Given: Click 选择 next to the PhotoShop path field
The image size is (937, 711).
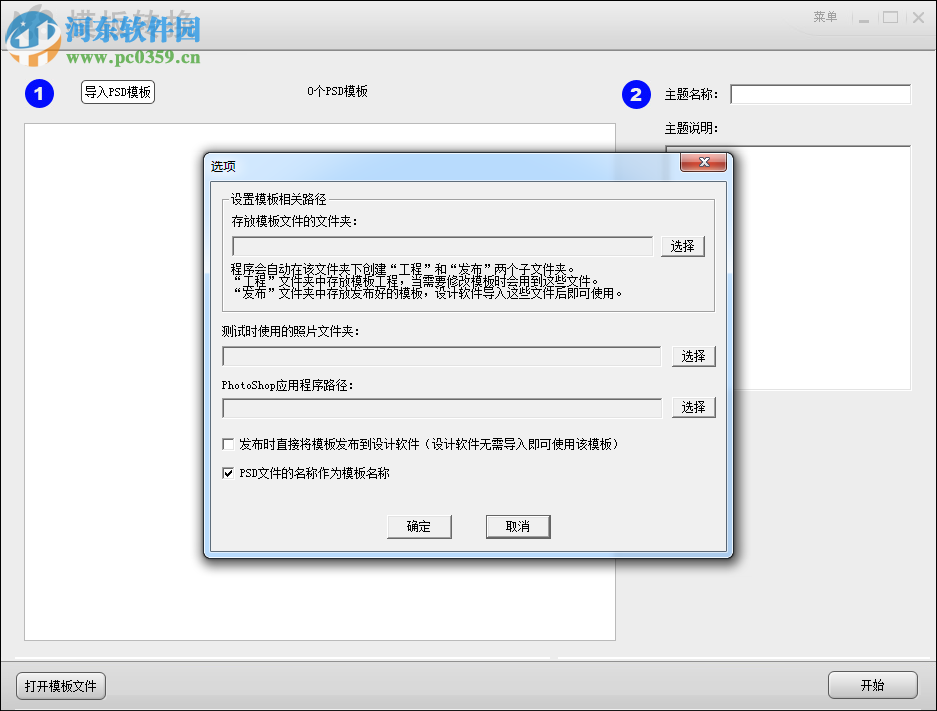Looking at the screenshot, I should [694, 407].
